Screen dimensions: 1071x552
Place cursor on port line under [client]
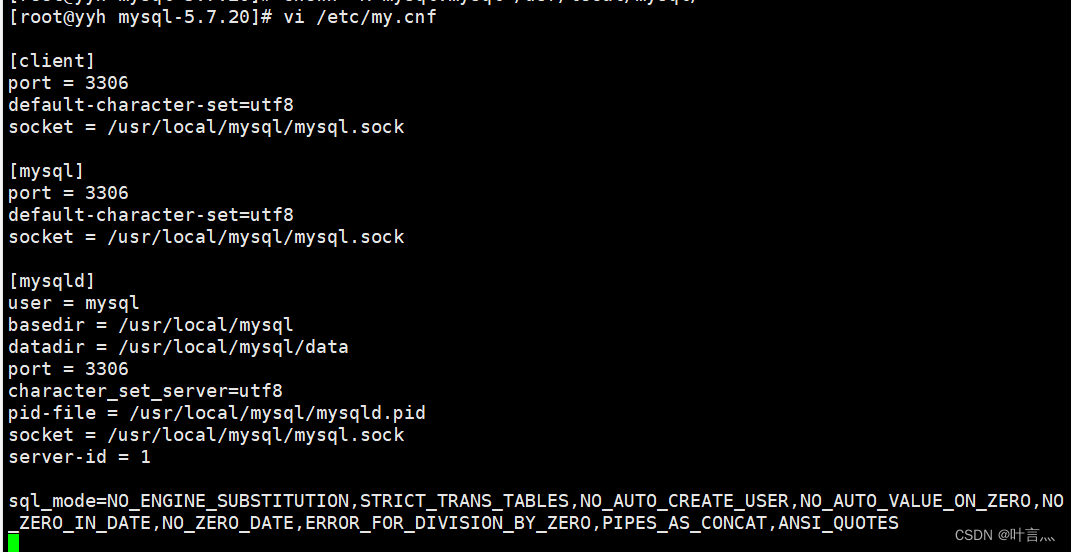[68, 83]
